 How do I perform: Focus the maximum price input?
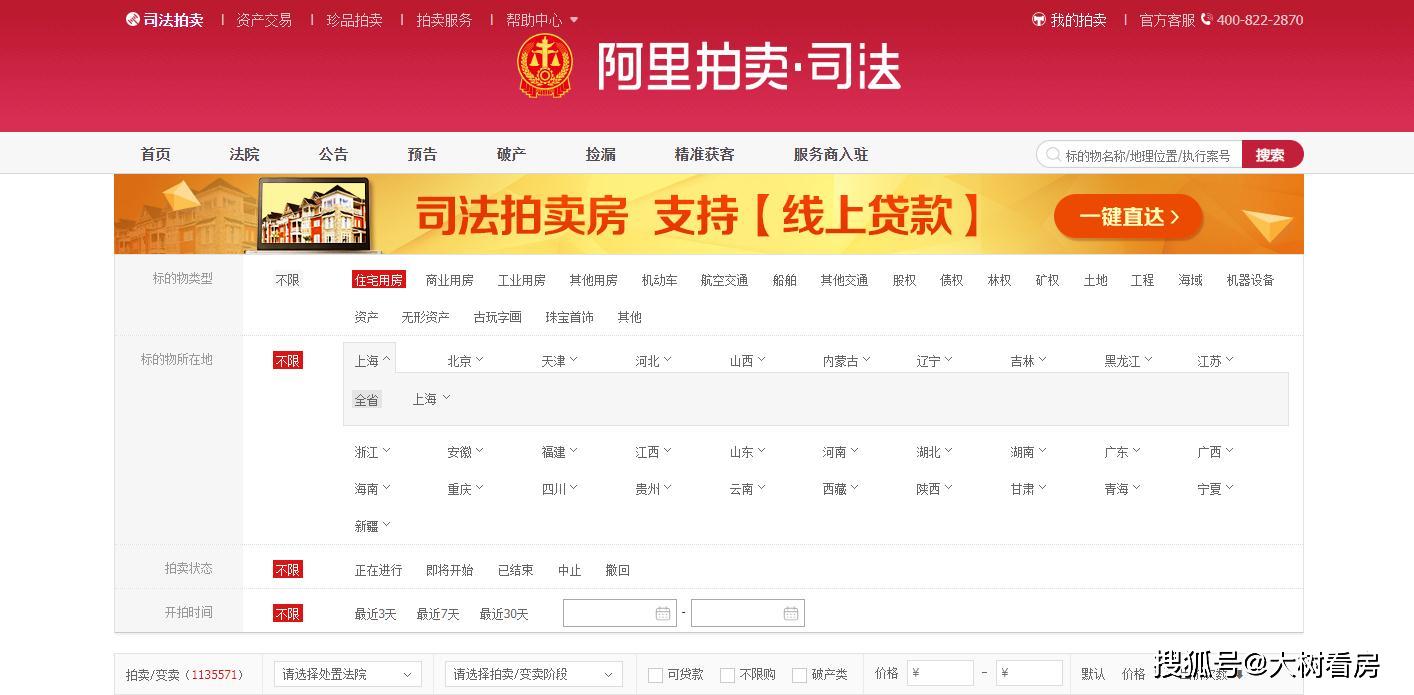point(1029,673)
